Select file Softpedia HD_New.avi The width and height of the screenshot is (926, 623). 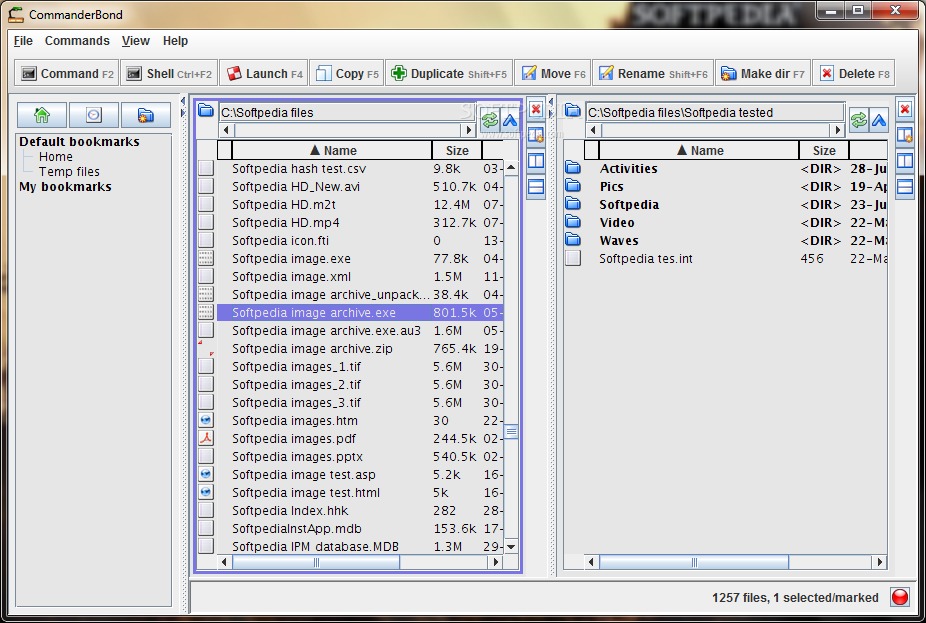pyautogui.click(x=296, y=187)
